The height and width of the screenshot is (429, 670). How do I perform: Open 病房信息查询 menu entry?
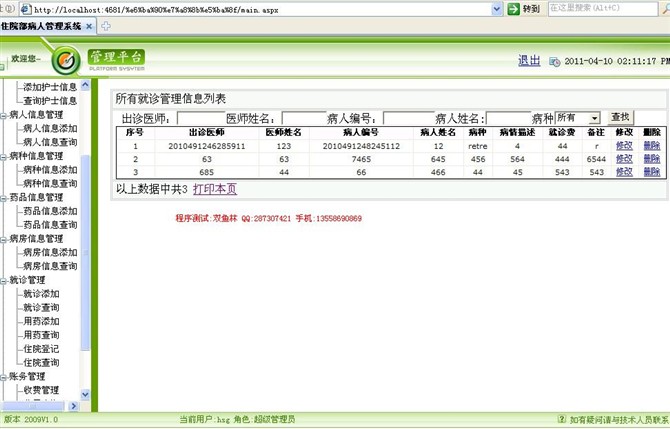tap(50, 266)
